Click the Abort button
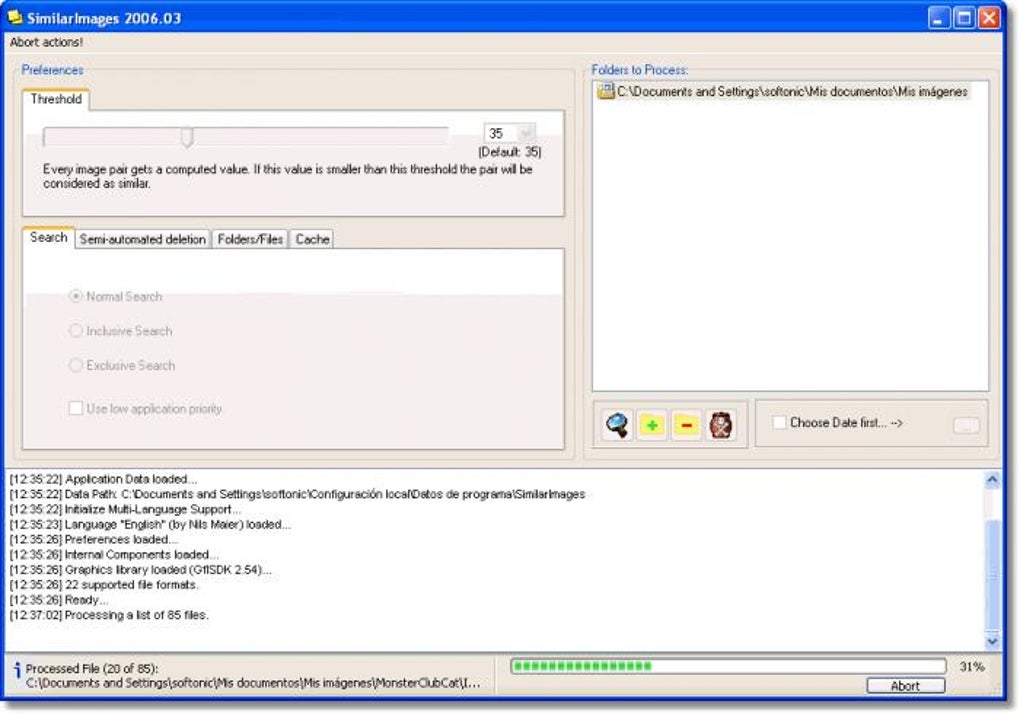The height and width of the screenshot is (714, 1020). (x=906, y=685)
